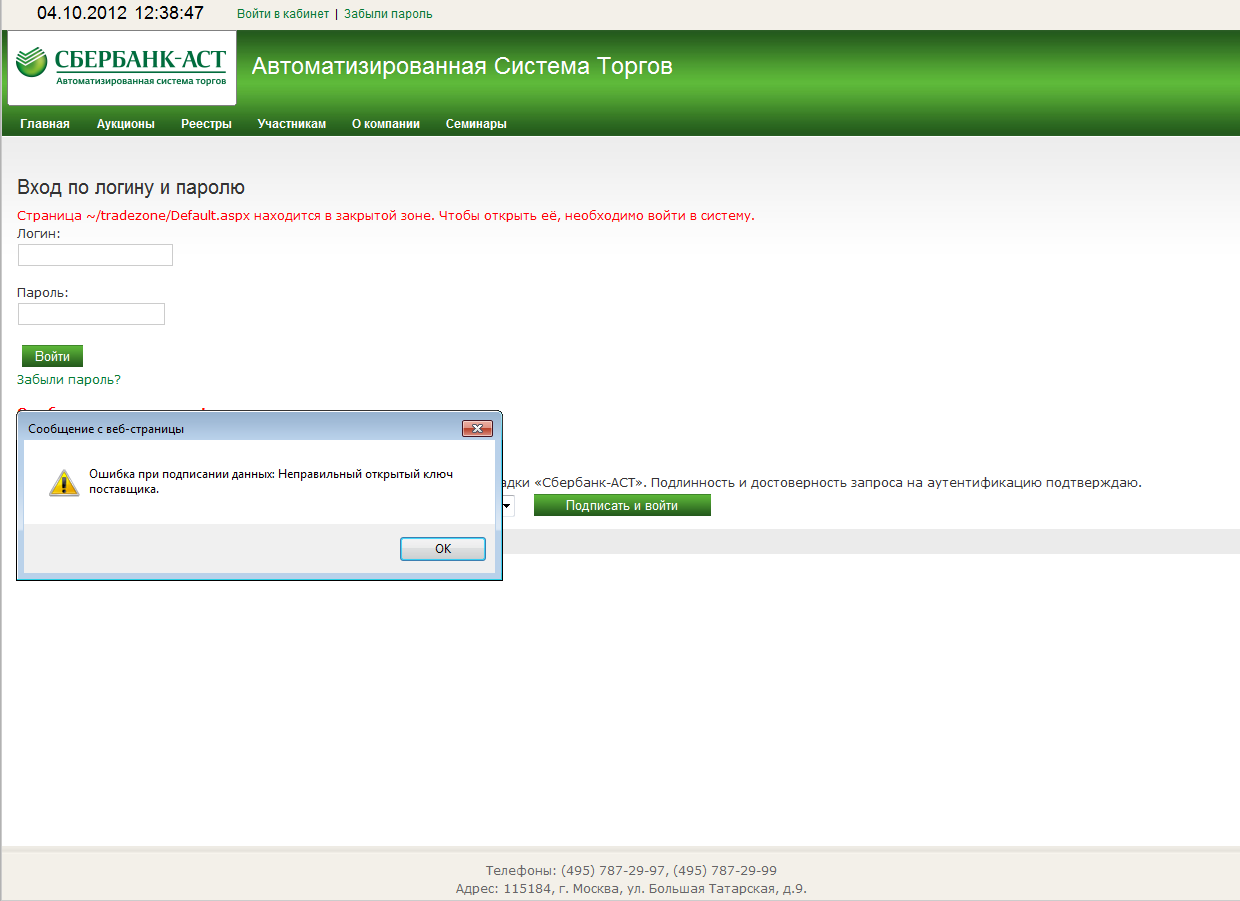Image resolution: width=1240 pixels, height=901 pixels.
Task: Click the yellow warning icon in dialog
Action: (x=64, y=483)
